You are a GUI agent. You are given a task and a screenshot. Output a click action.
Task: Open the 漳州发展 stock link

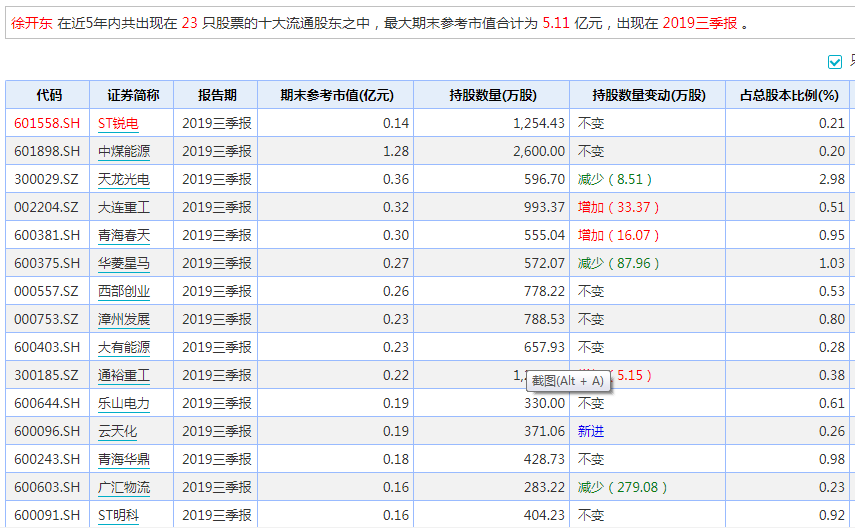click(124, 319)
